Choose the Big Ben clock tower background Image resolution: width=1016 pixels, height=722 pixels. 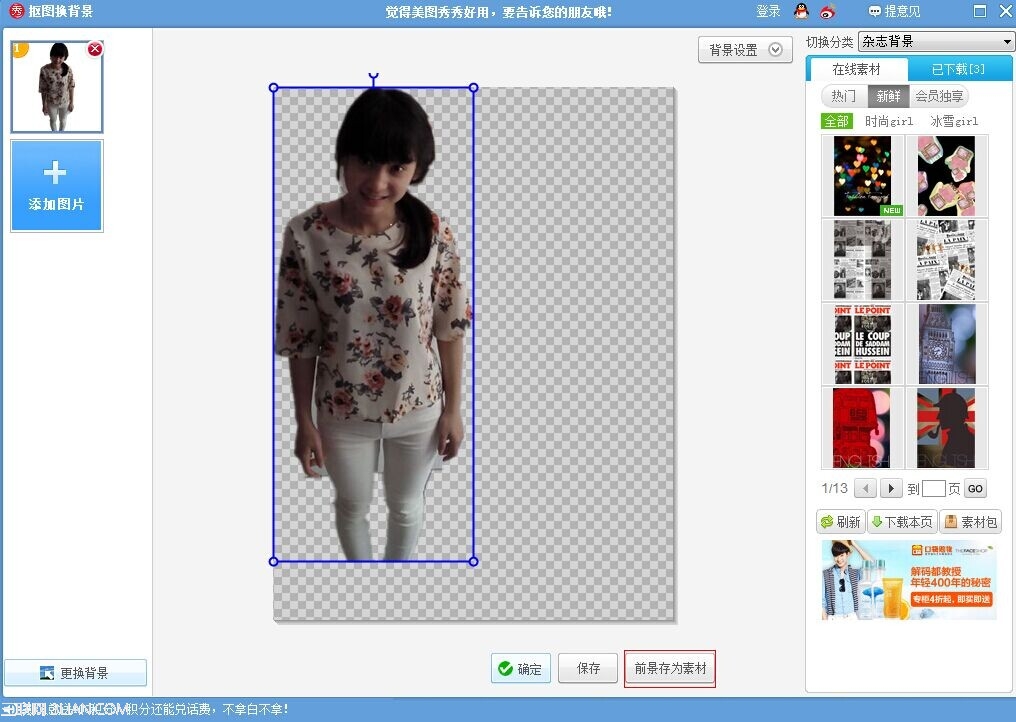tap(947, 344)
